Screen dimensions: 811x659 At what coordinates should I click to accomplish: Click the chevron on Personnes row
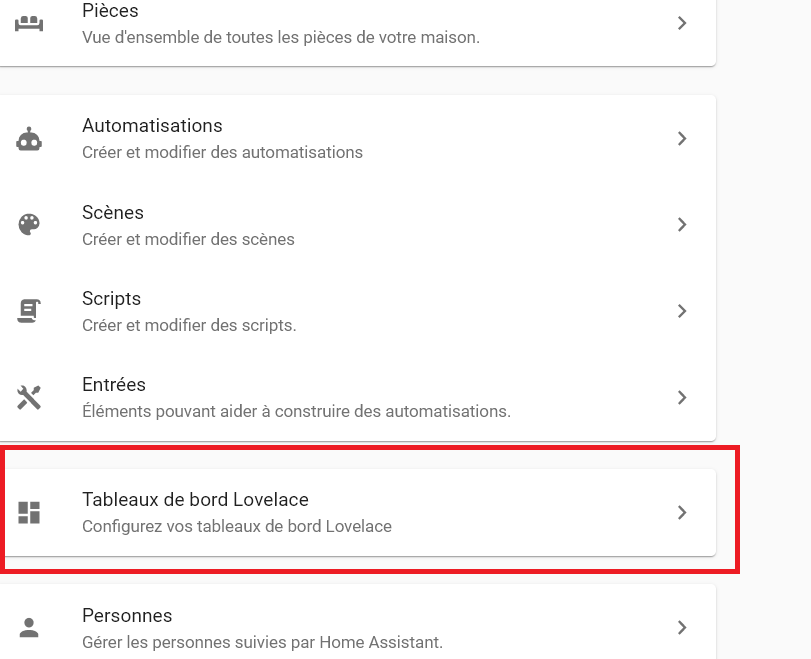682,628
